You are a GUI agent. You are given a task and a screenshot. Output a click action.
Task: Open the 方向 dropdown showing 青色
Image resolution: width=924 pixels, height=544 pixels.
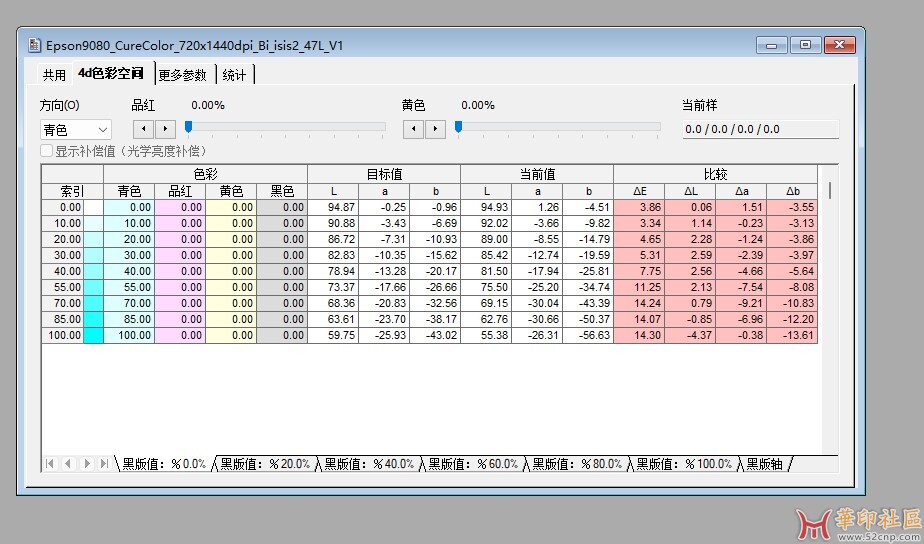click(x=75, y=130)
